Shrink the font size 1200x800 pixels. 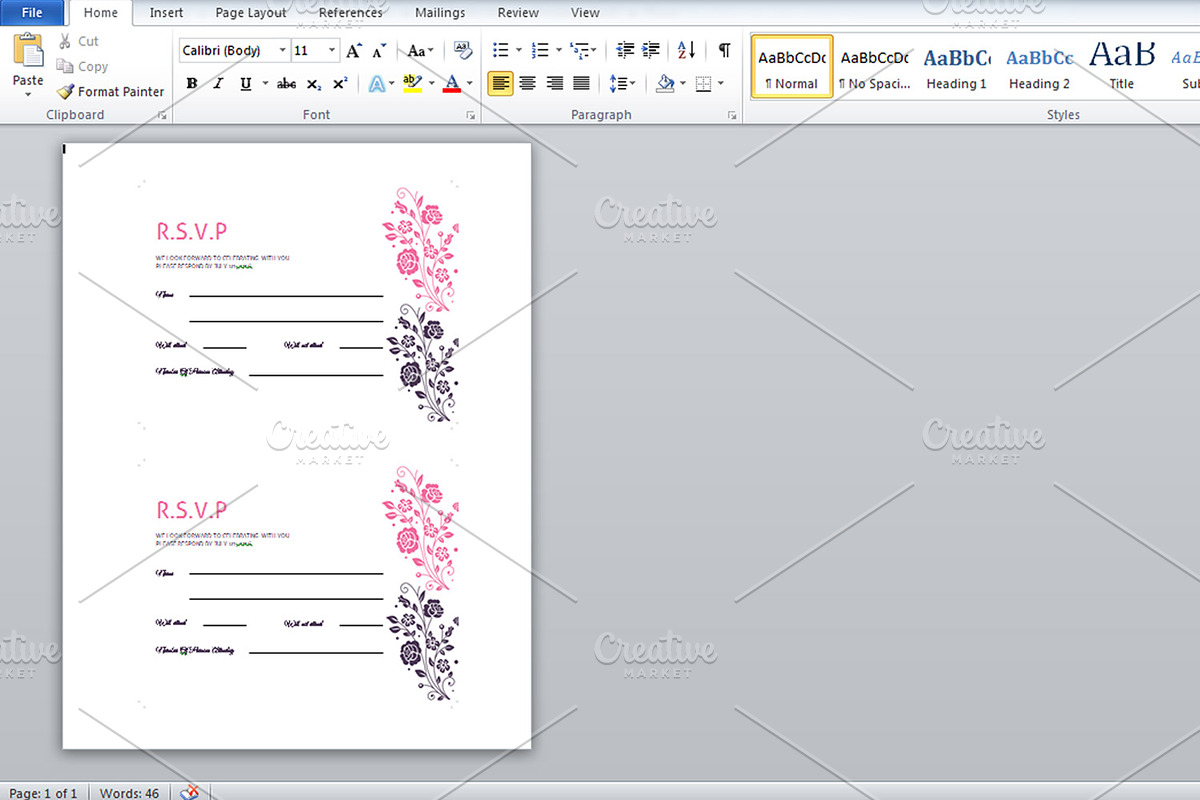click(379, 50)
